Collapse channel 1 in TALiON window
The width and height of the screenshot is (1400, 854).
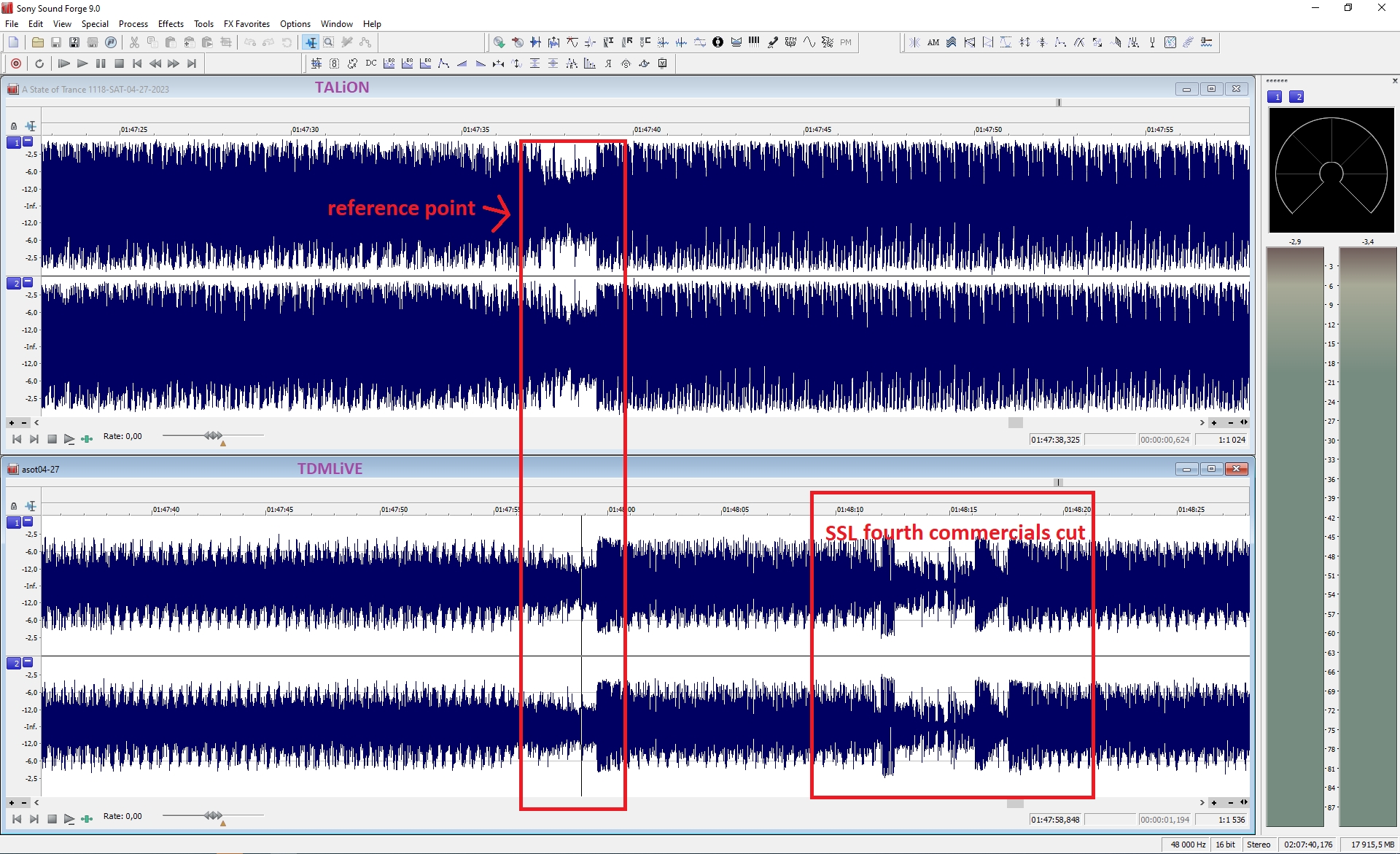coord(28,141)
